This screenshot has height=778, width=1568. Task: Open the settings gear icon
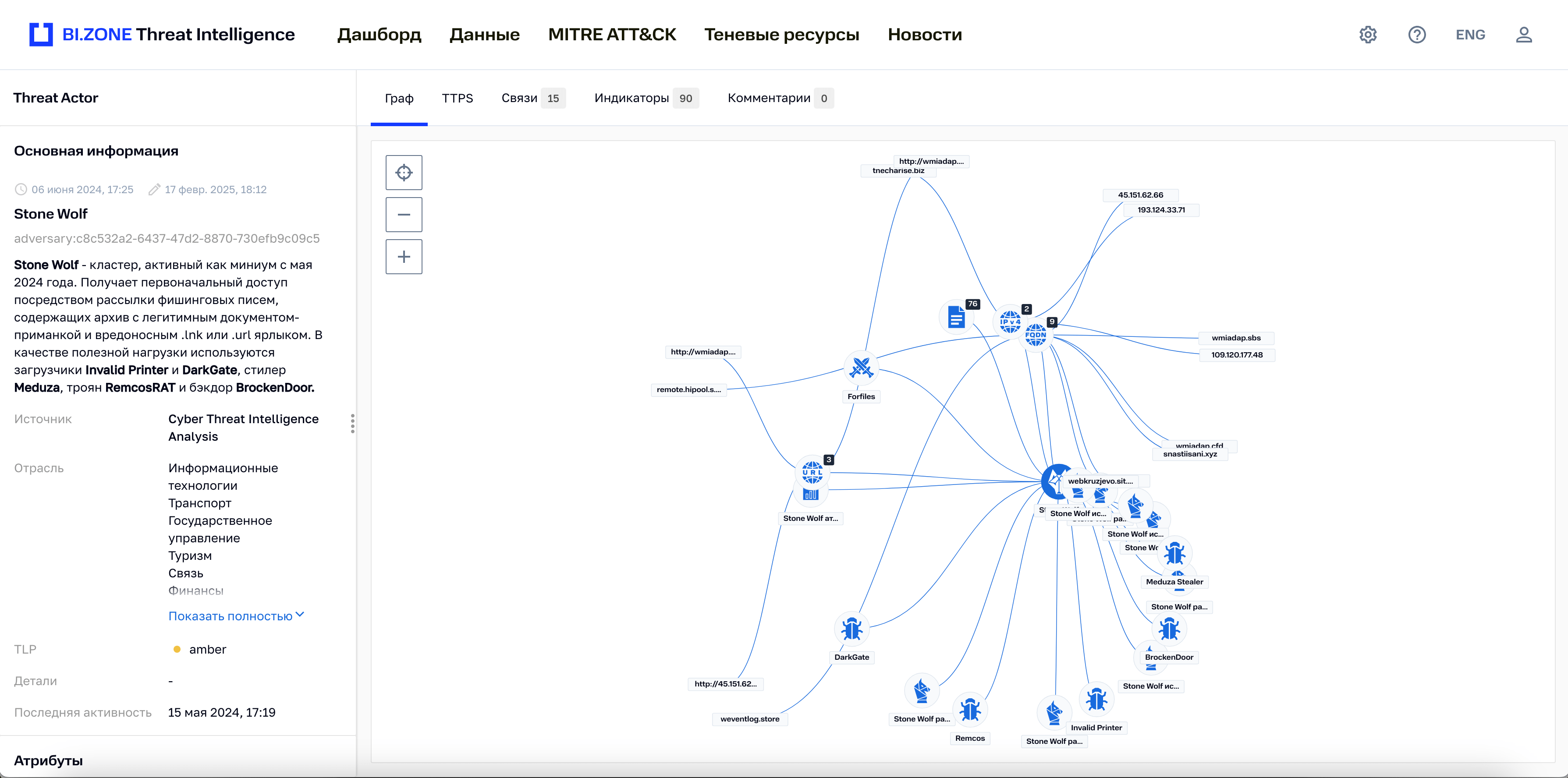click(x=1367, y=35)
